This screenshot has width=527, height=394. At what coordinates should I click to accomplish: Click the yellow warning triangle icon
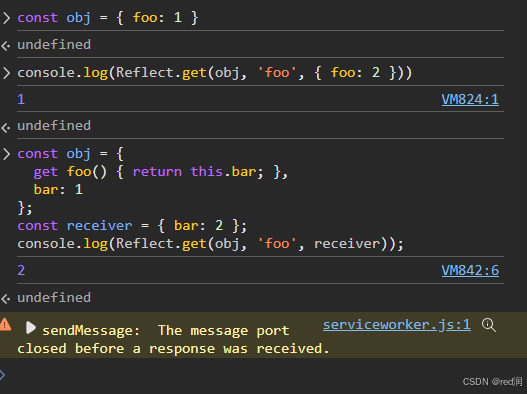(x=5, y=325)
